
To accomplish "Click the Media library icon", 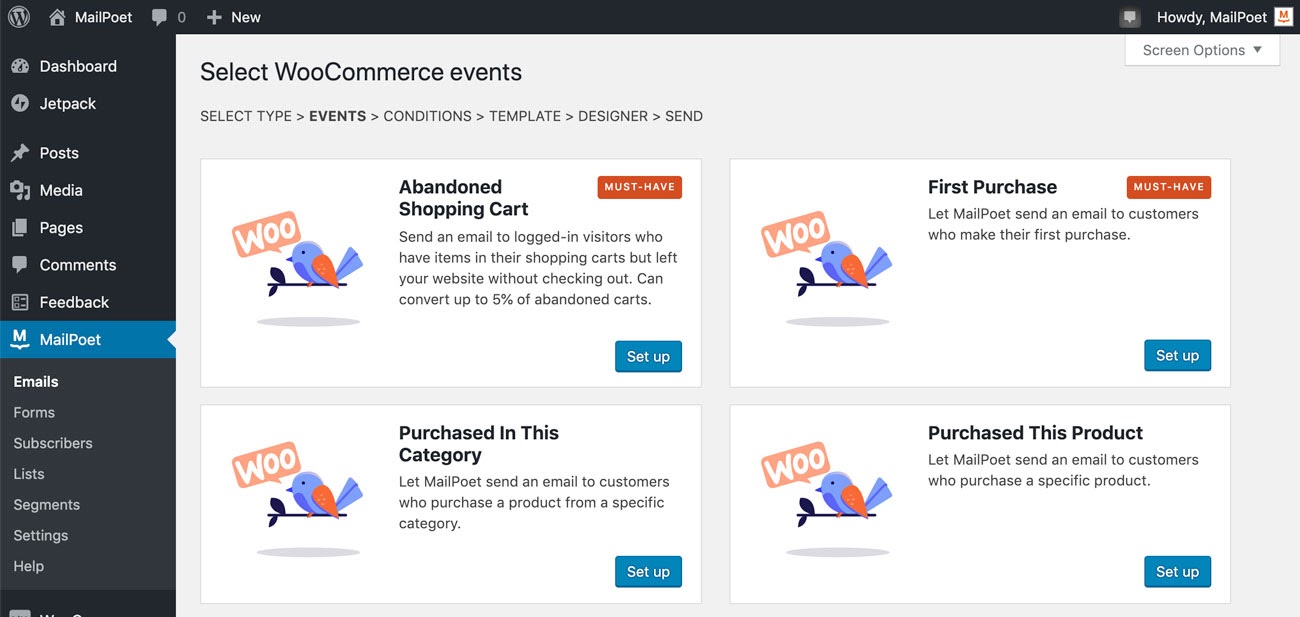I will pos(20,190).
